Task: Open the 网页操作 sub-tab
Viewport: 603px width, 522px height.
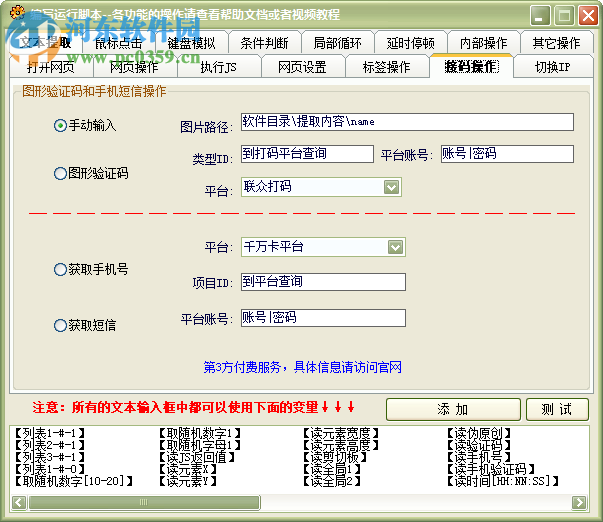Action: 134,67
